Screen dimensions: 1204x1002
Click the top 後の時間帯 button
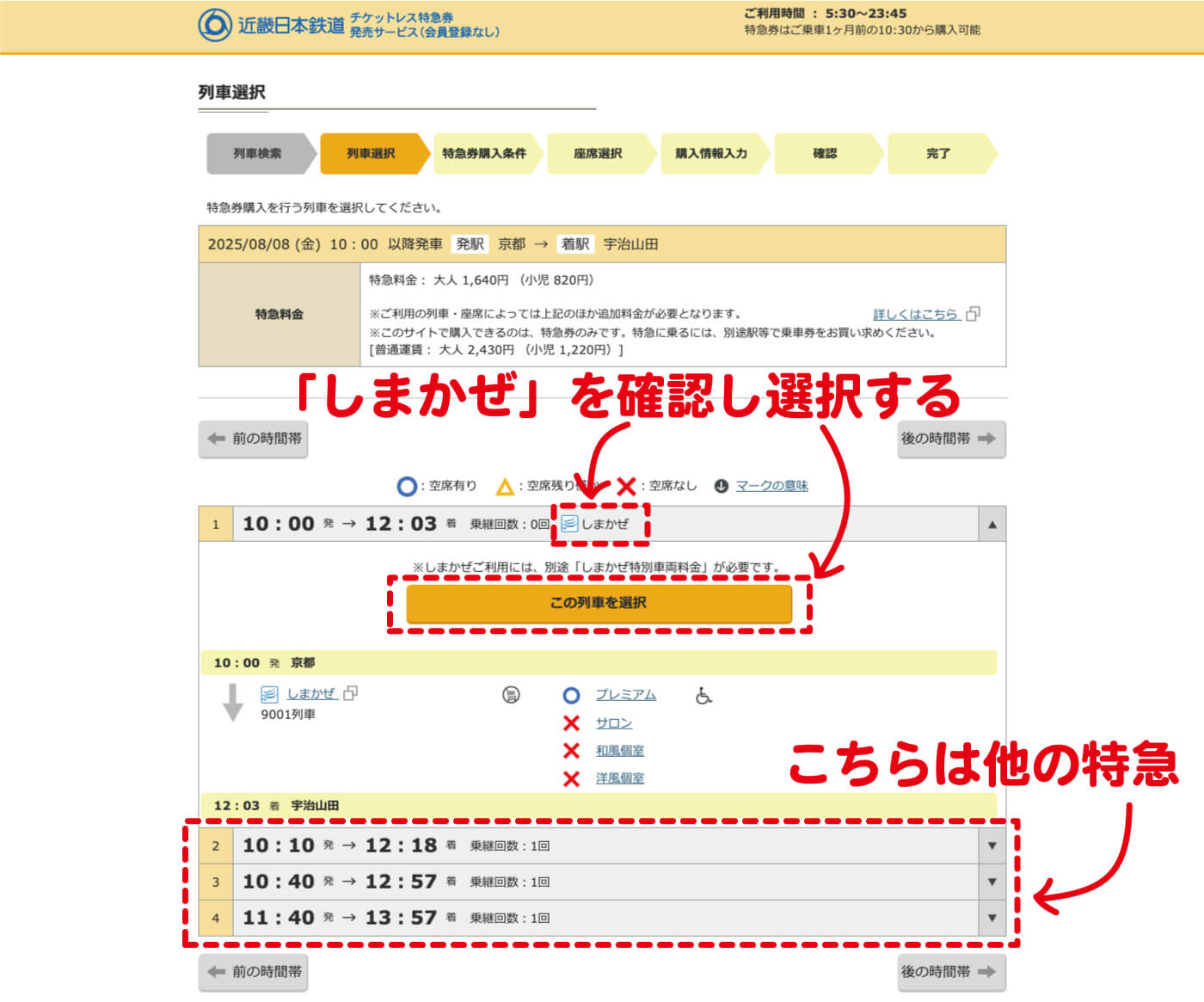[x=950, y=440]
